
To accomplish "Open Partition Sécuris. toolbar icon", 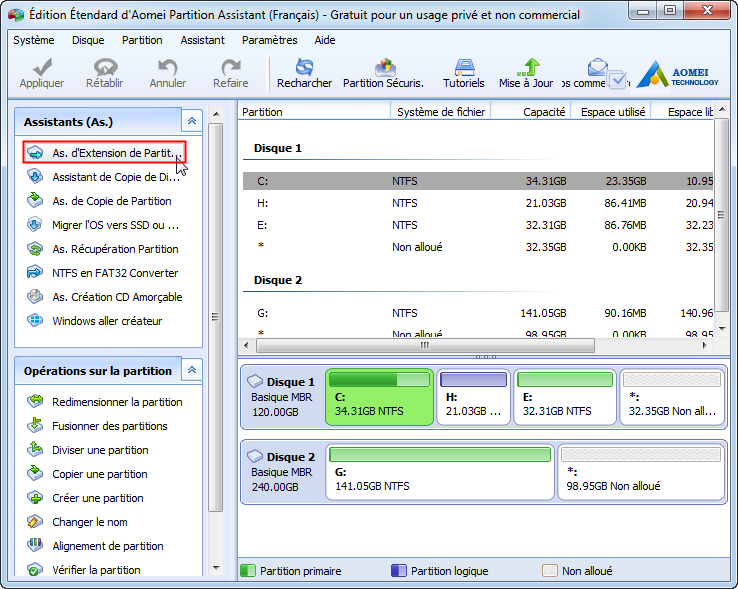I will point(385,67).
